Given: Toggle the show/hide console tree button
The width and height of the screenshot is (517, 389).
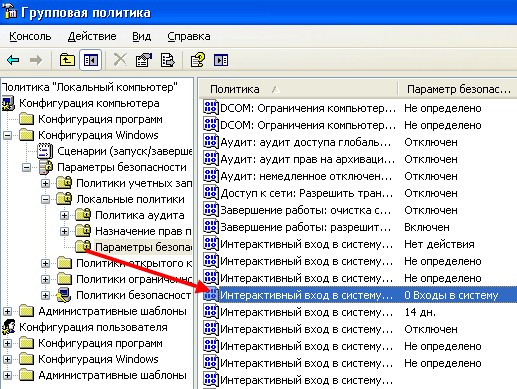Looking at the screenshot, I should click(91, 60).
